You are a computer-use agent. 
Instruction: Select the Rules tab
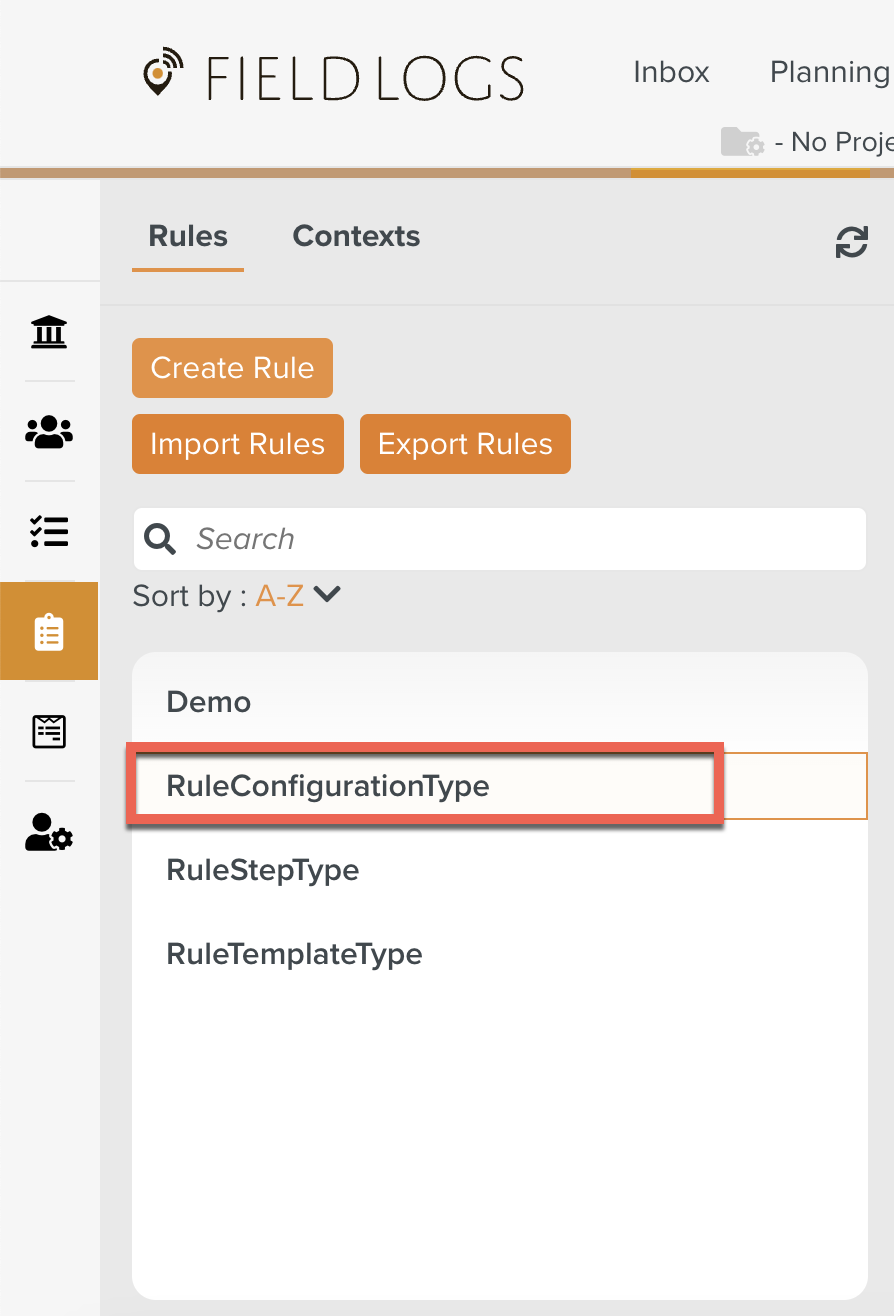click(188, 237)
